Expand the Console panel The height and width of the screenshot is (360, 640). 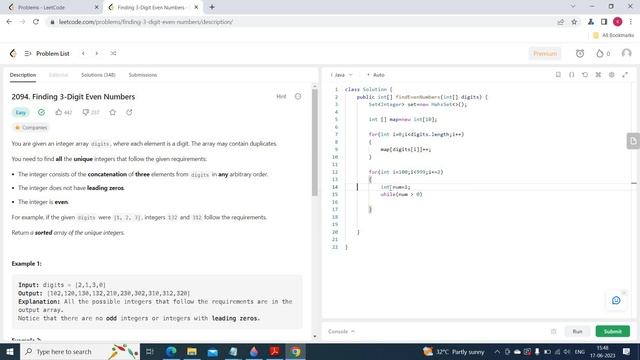[x=341, y=331]
